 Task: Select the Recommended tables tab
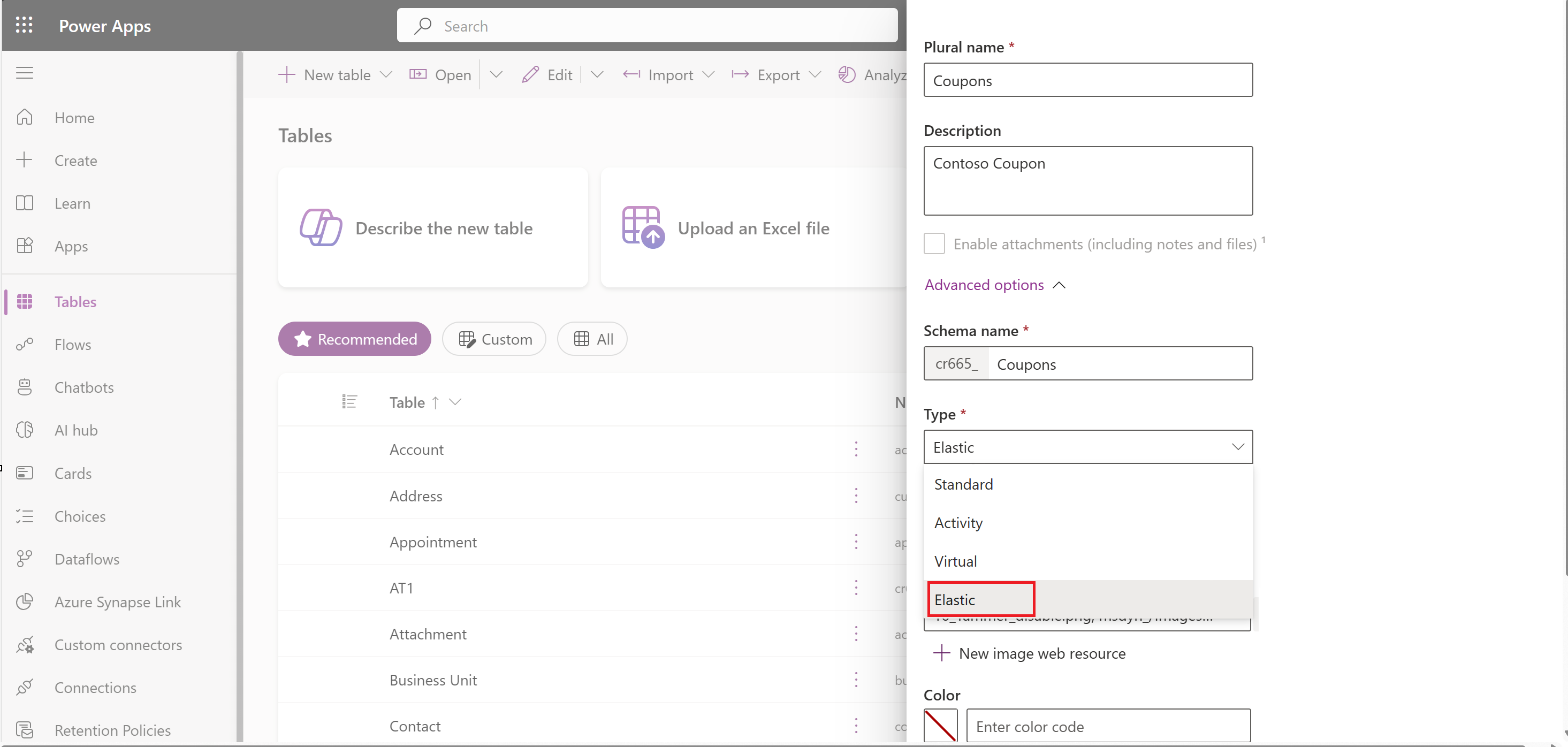tap(354, 338)
